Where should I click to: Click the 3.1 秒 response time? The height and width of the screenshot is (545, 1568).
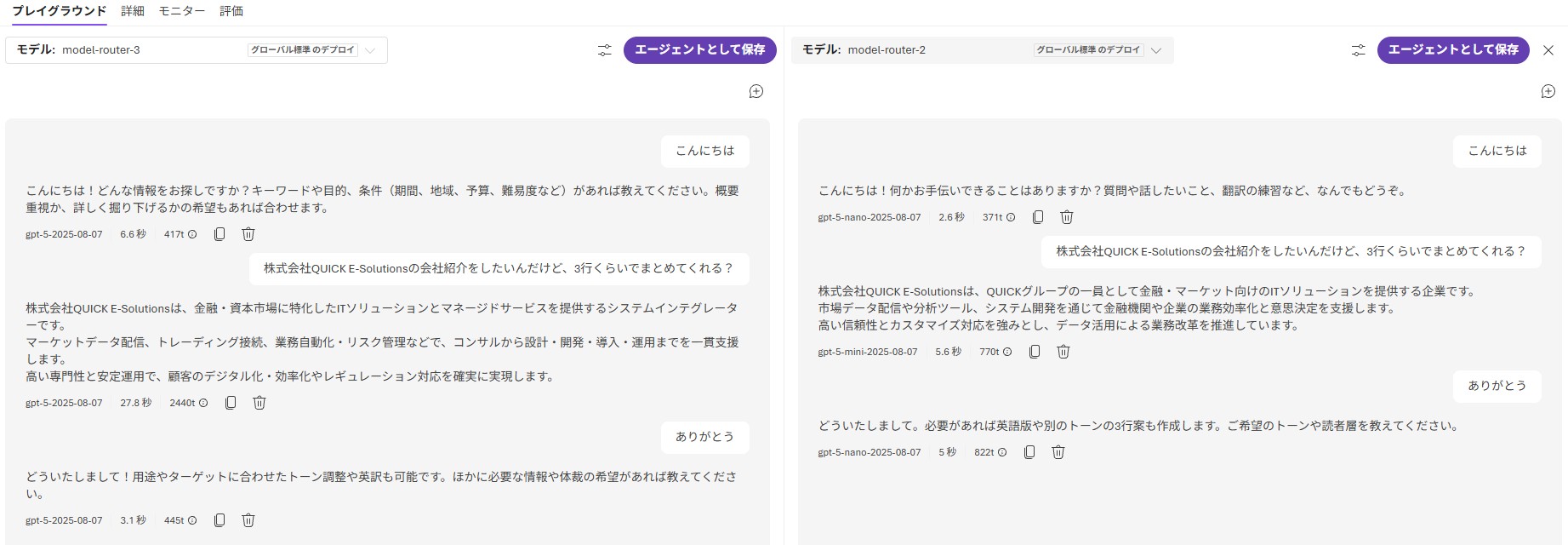pos(133,520)
